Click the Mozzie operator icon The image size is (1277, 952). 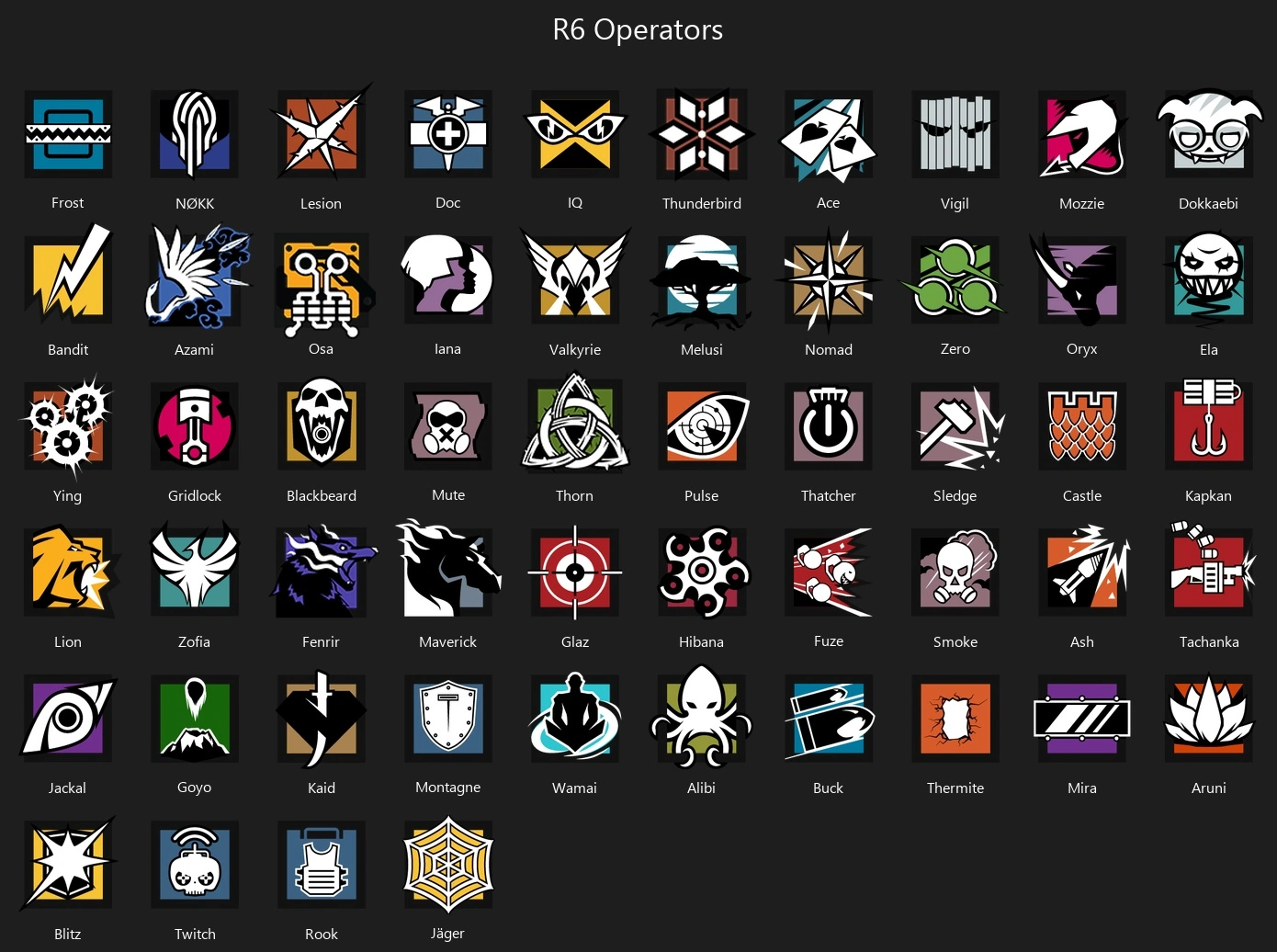tap(1082, 134)
